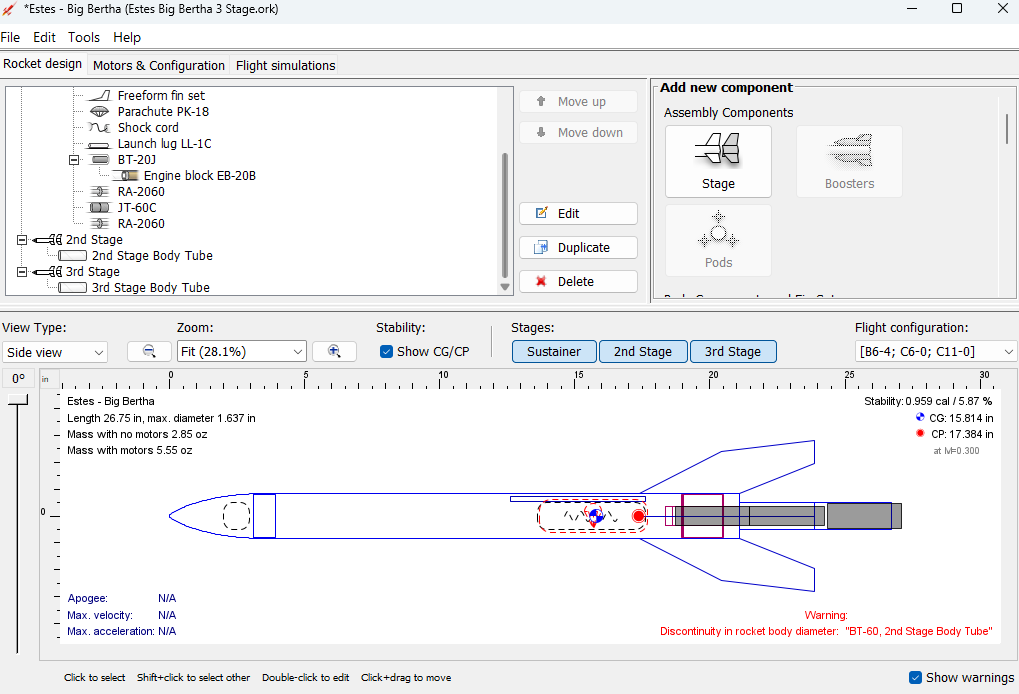This screenshot has width=1019, height=694.
Task: Click the zoom in magnifier icon
Action: [x=334, y=351]
